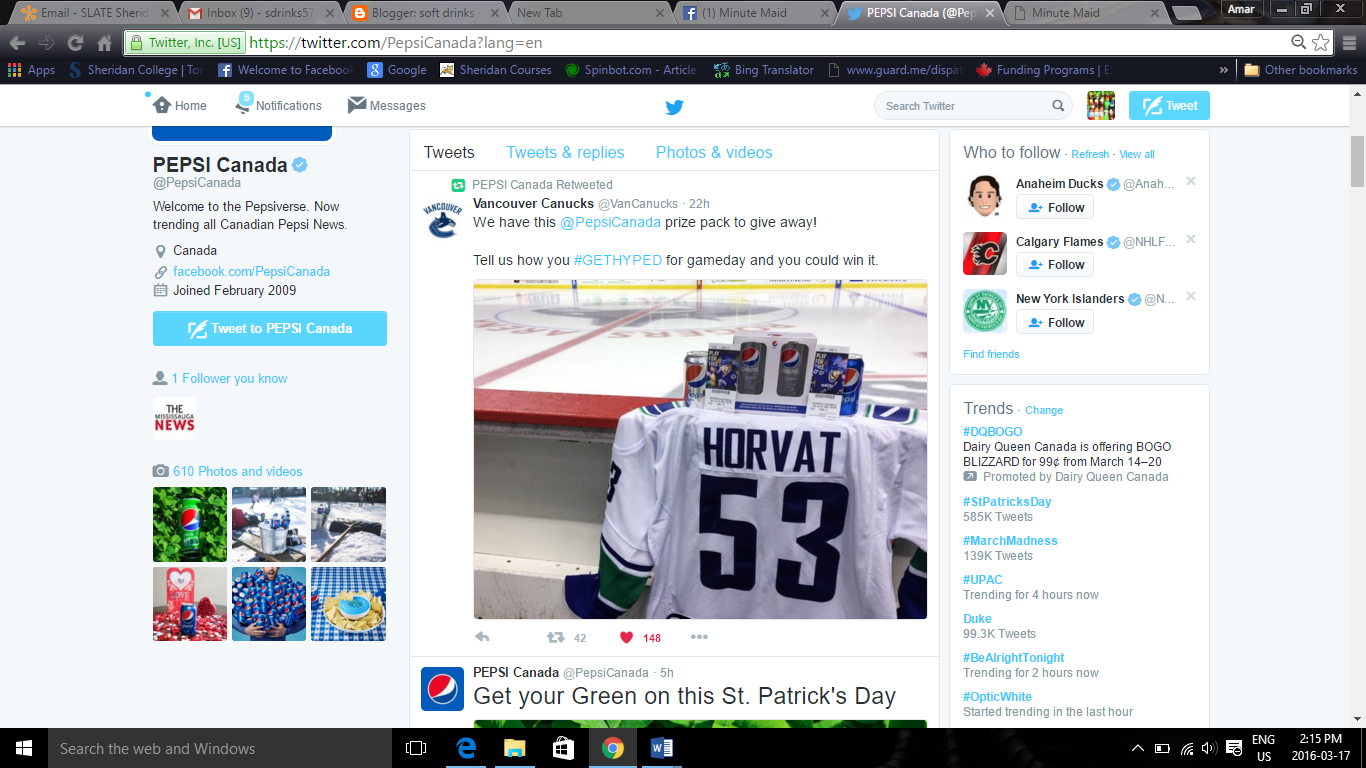Open Notifications in Twitter navigation
This screenshot has height=768, width=1366.
pyautogui.click(x=278, y=105)
